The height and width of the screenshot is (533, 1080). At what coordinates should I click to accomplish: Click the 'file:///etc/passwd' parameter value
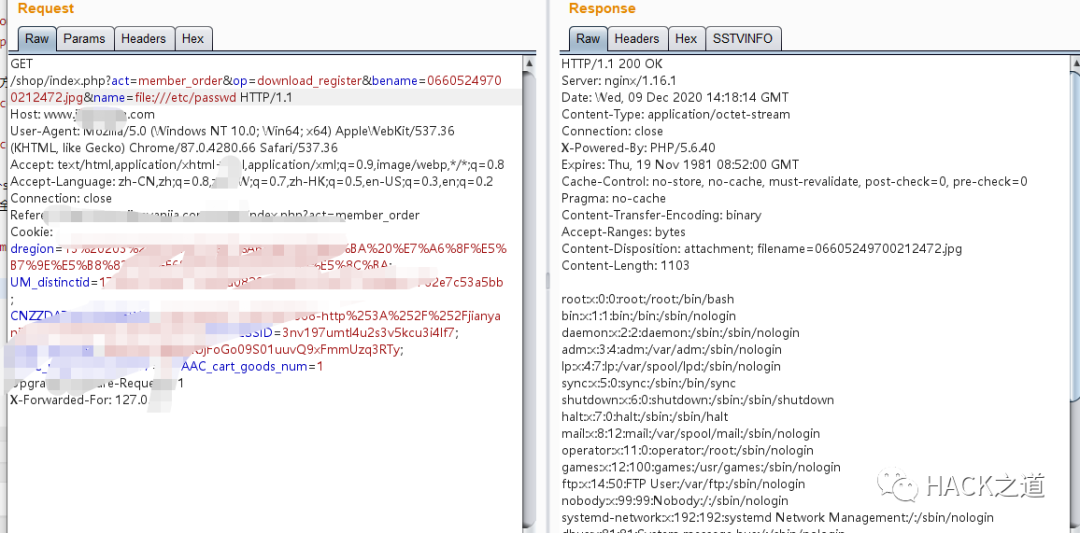click(185, 97)
